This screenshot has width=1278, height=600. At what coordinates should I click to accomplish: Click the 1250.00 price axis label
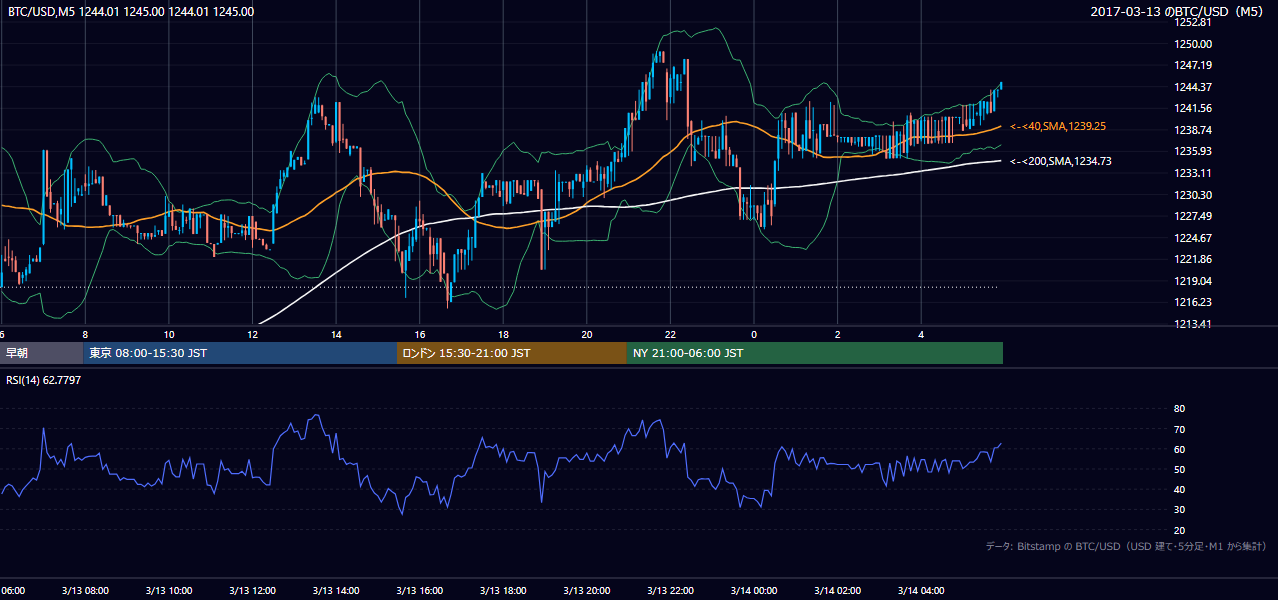click(x=1193, y=44)
